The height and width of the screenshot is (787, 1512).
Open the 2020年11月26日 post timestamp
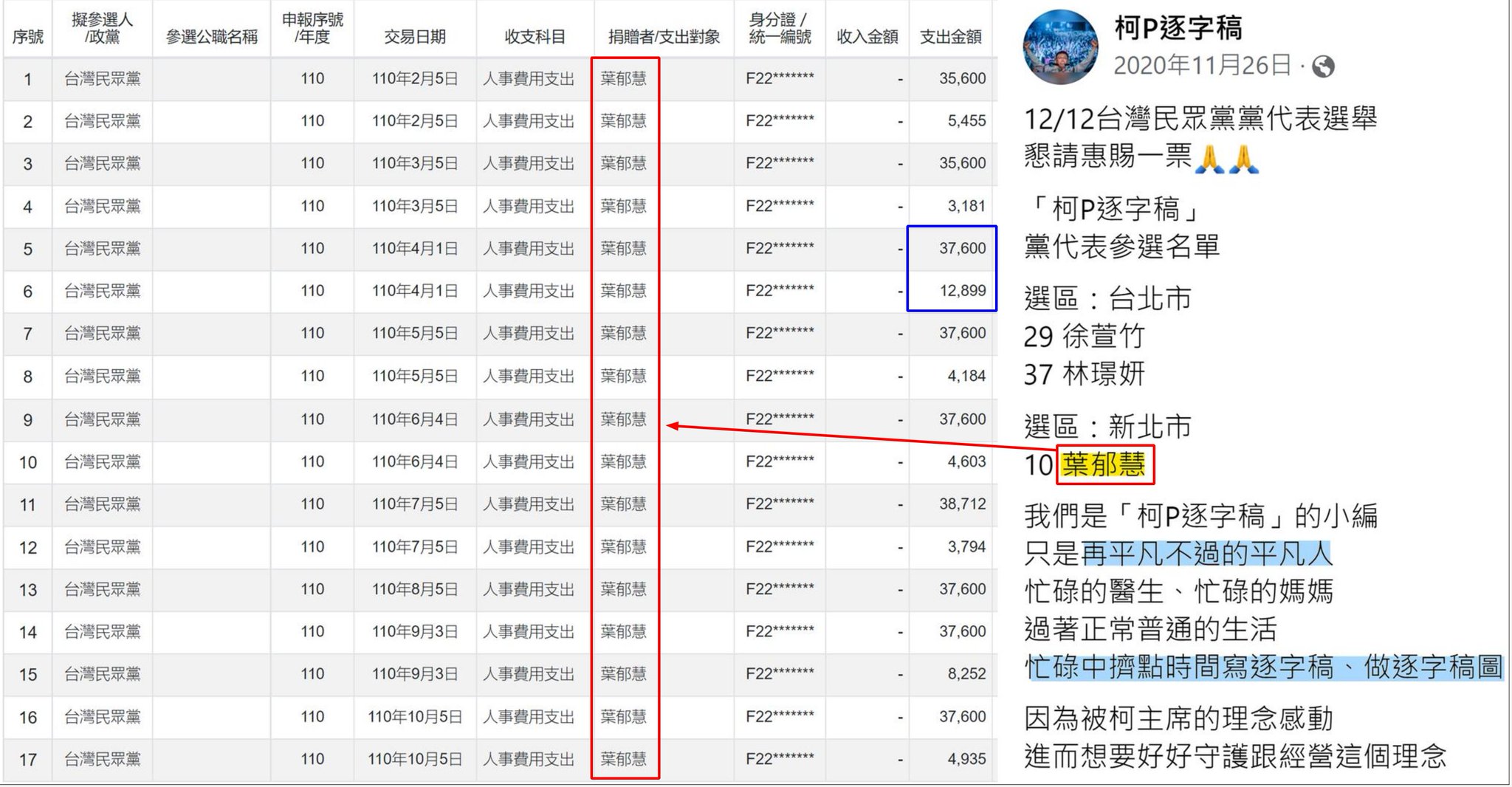click(x=1202, y=66)
